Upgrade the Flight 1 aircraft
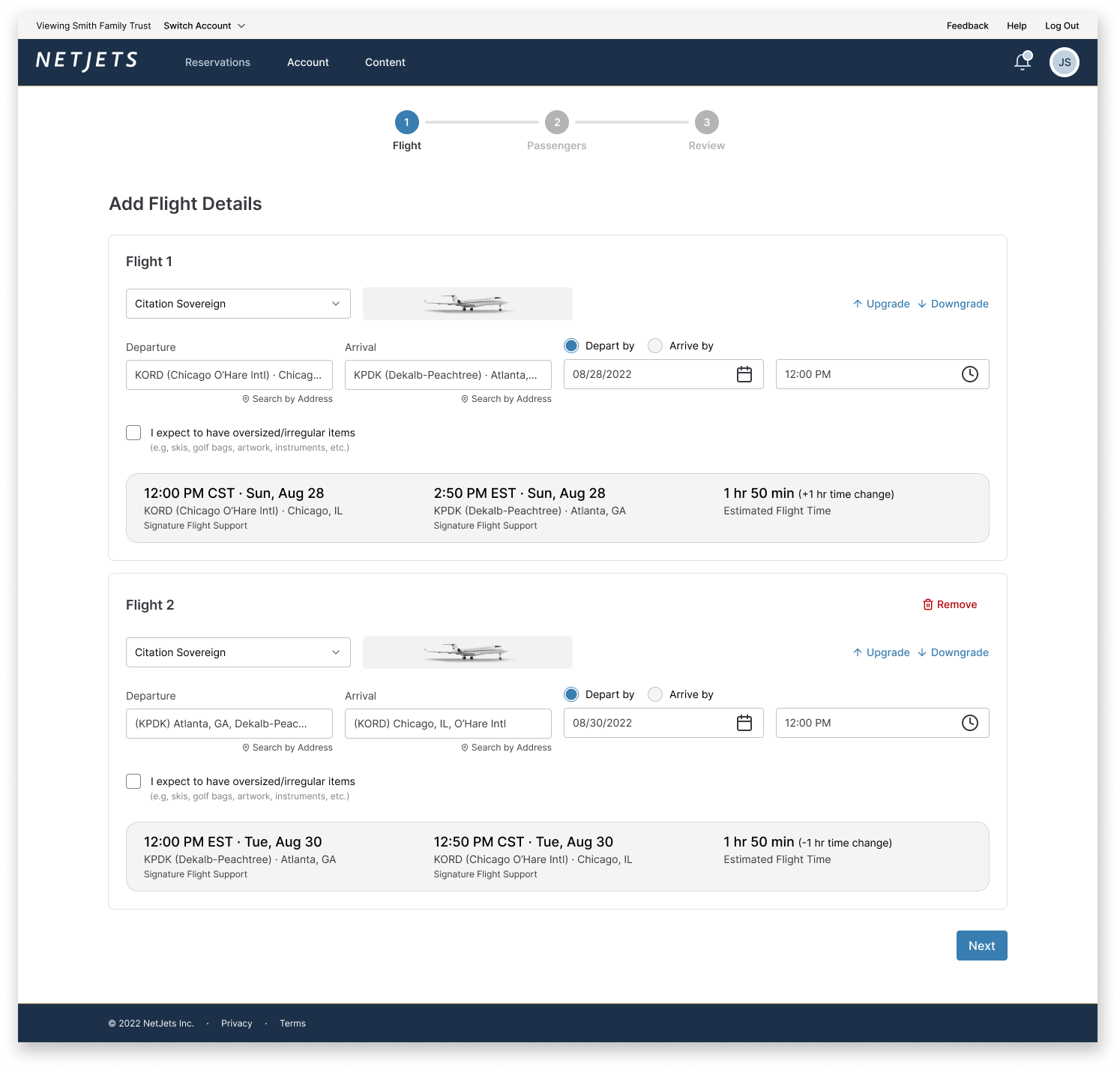Image resolution: width=1120 pixels, height=1070 pixels. click(882, 304)
